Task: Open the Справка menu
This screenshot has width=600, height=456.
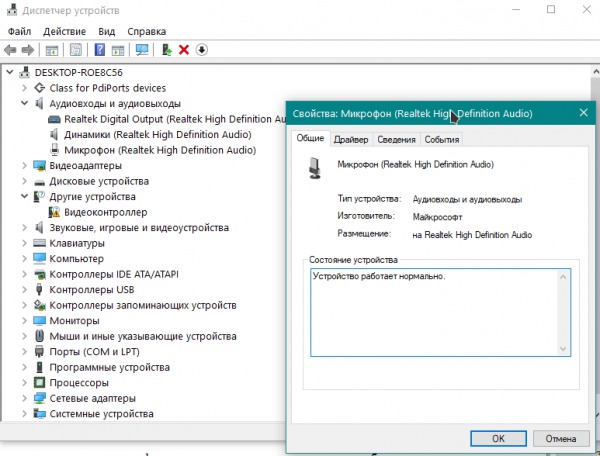Action: tap(147, 31)
